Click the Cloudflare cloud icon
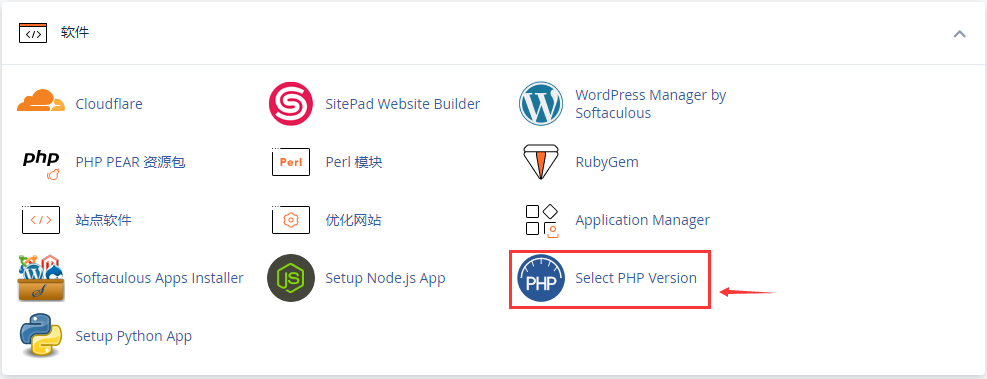Image resolution: width=987 pixels, height=379 pixels. [x=41, y=101]
